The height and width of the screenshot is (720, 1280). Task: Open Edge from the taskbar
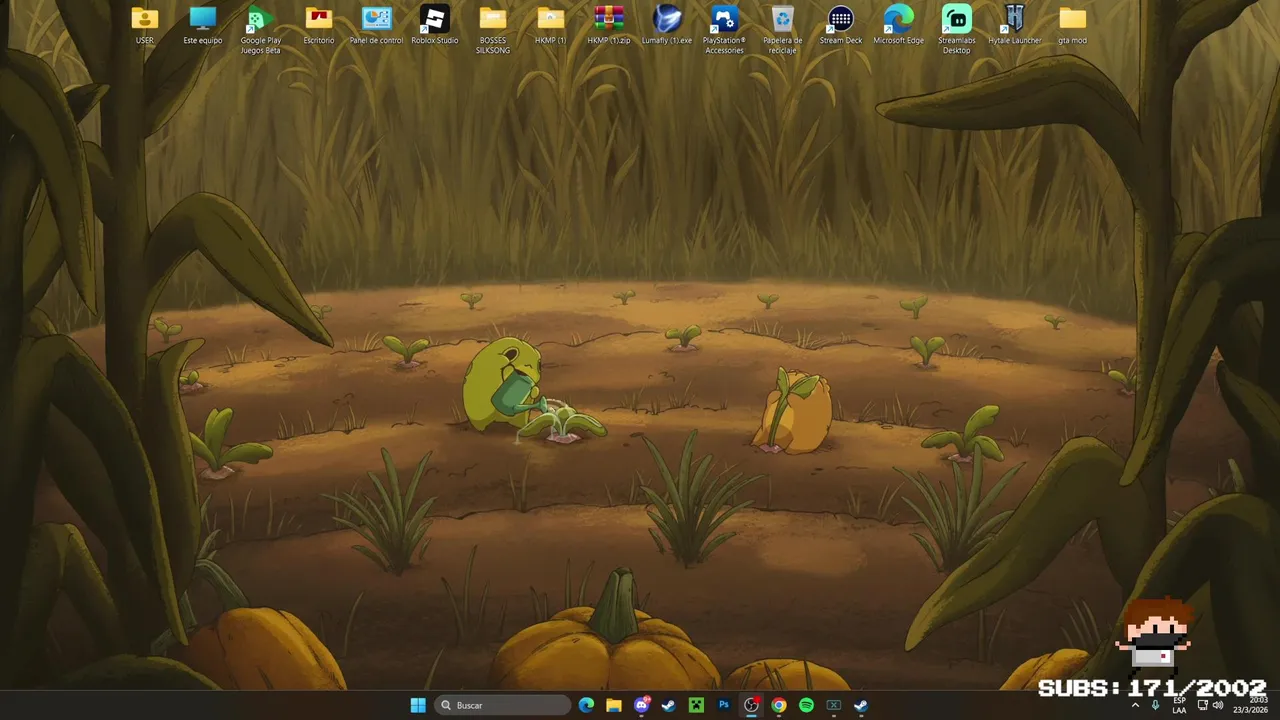click(586, 705)
